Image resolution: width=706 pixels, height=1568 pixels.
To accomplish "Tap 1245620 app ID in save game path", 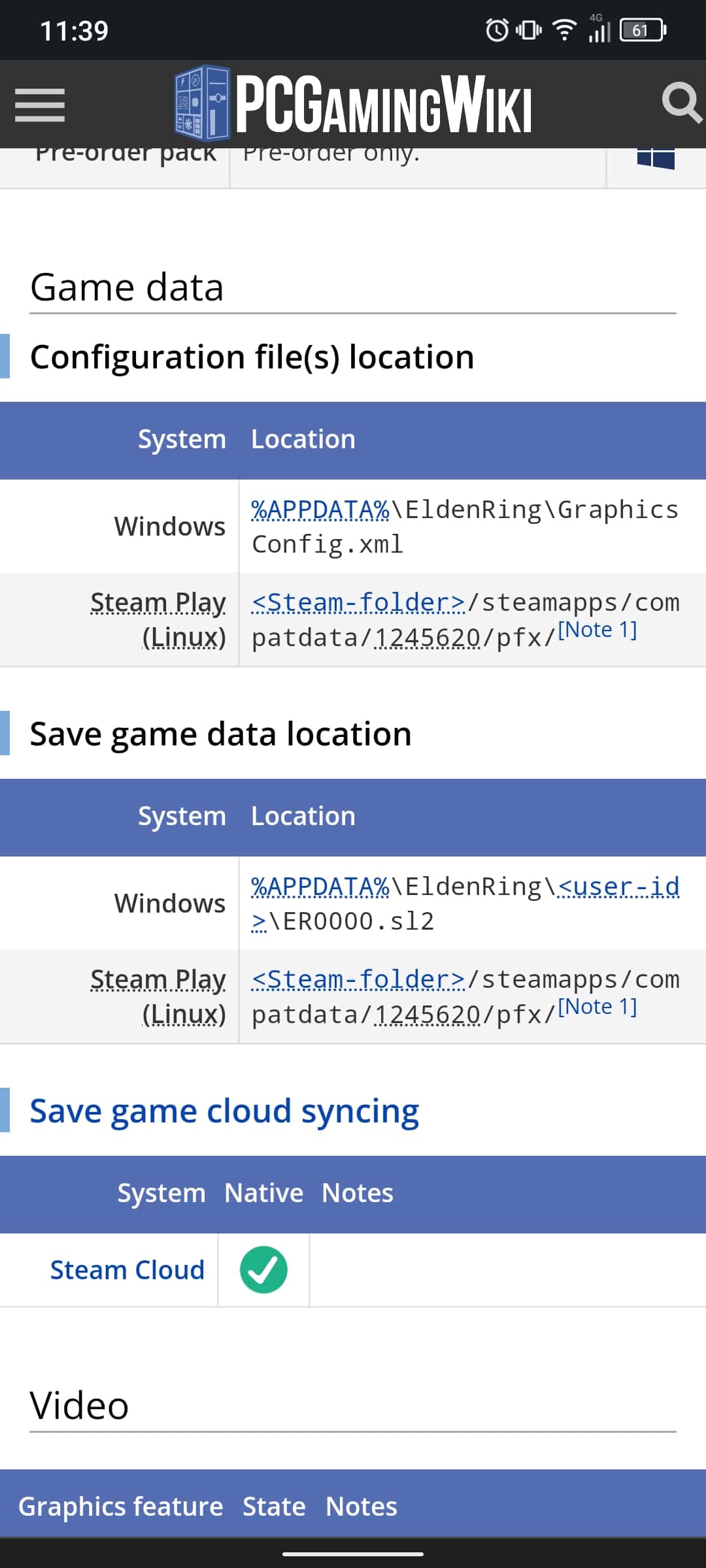I will [x=428, y=1015].
